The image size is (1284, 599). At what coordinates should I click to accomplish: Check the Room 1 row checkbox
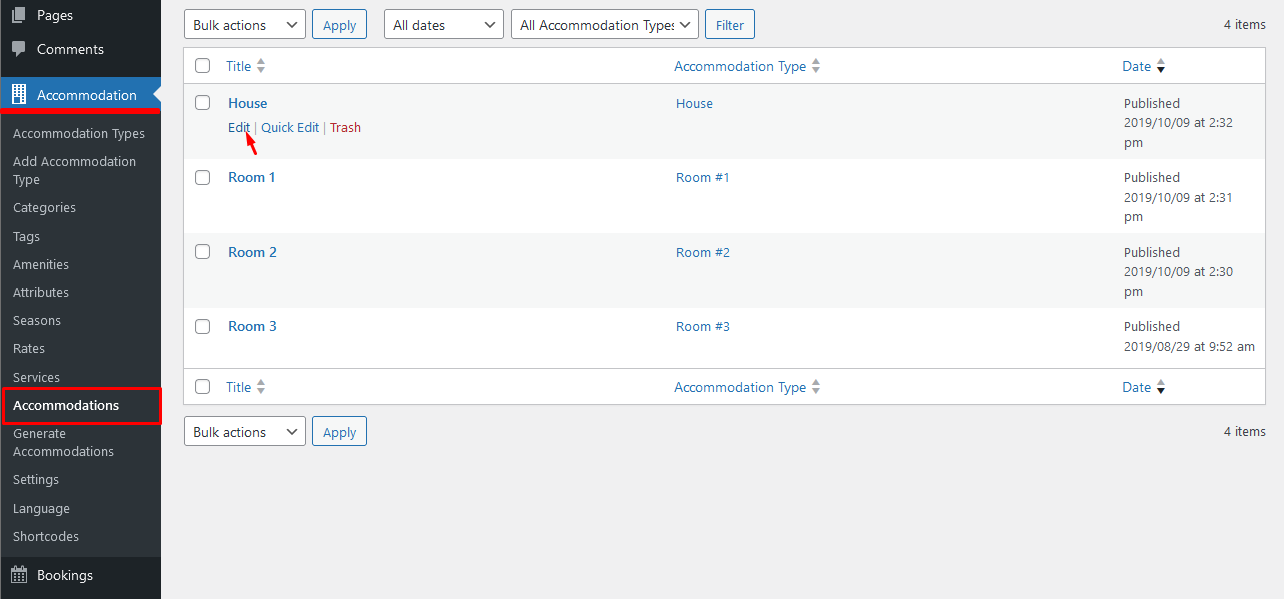[x=203, y=177]
